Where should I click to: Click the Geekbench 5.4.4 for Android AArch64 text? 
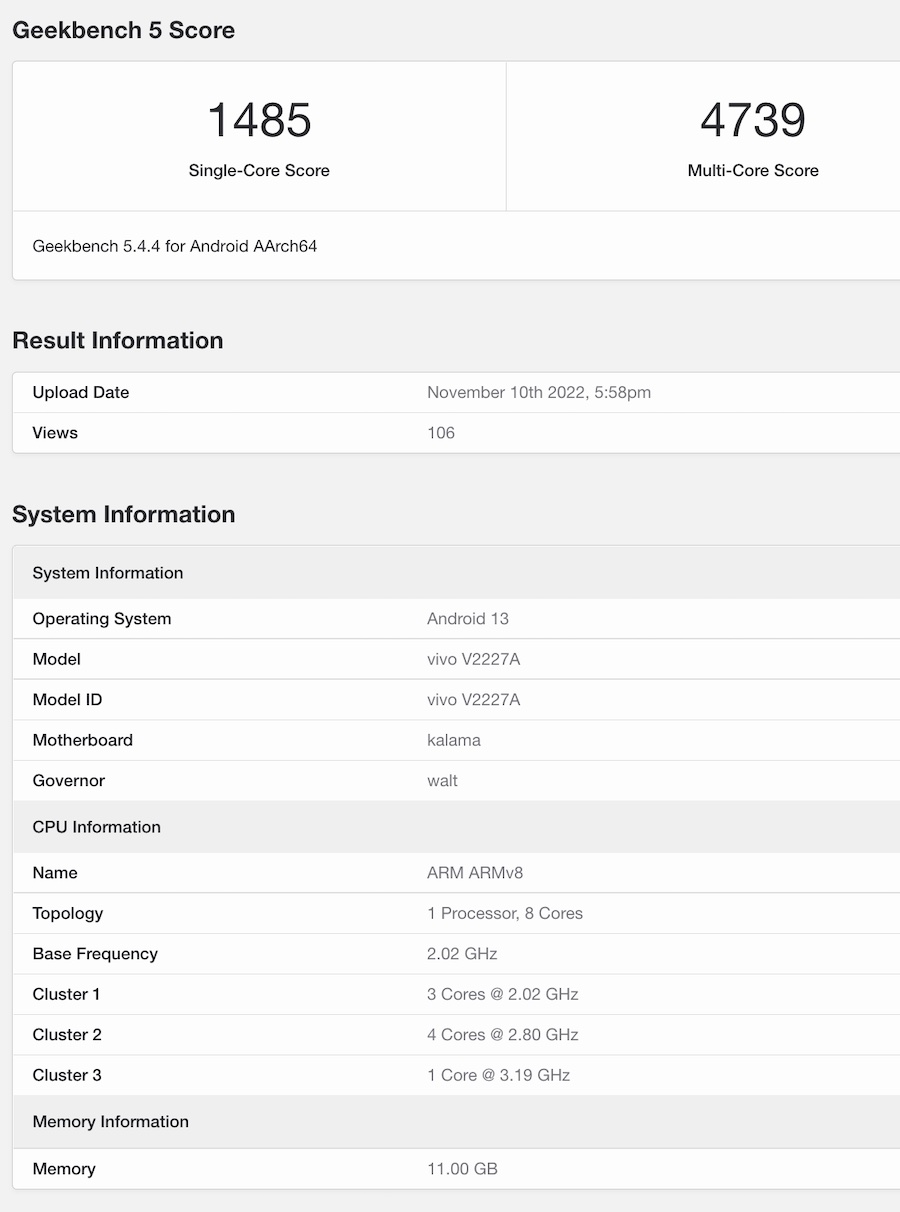[x=175, y=246]
